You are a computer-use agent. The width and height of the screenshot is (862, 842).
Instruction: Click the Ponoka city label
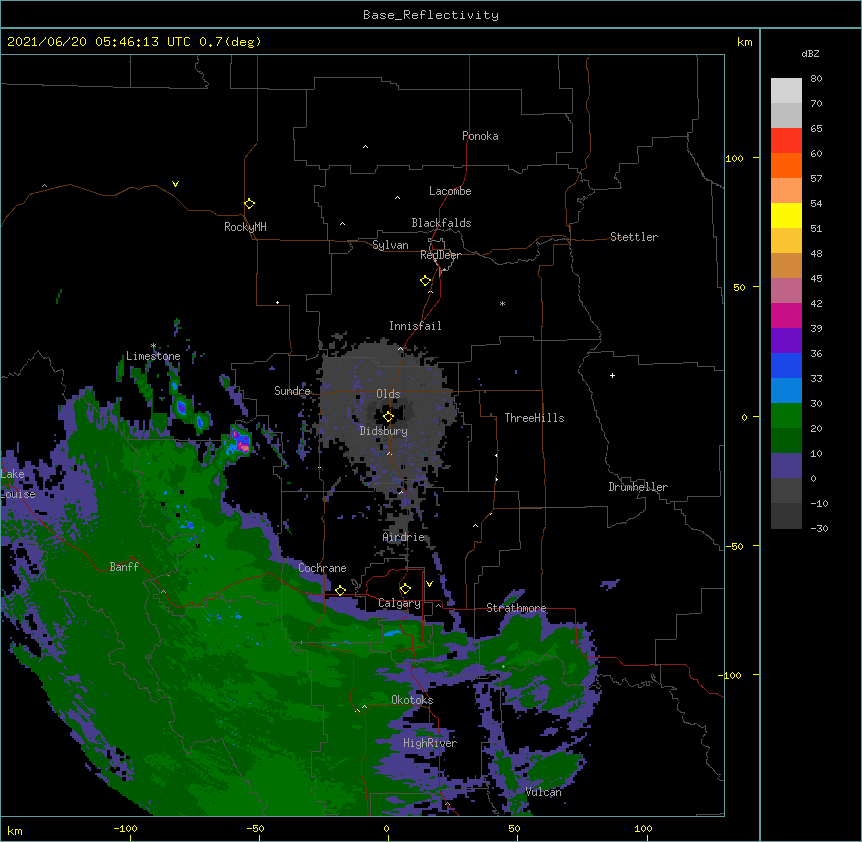(480, 136)
